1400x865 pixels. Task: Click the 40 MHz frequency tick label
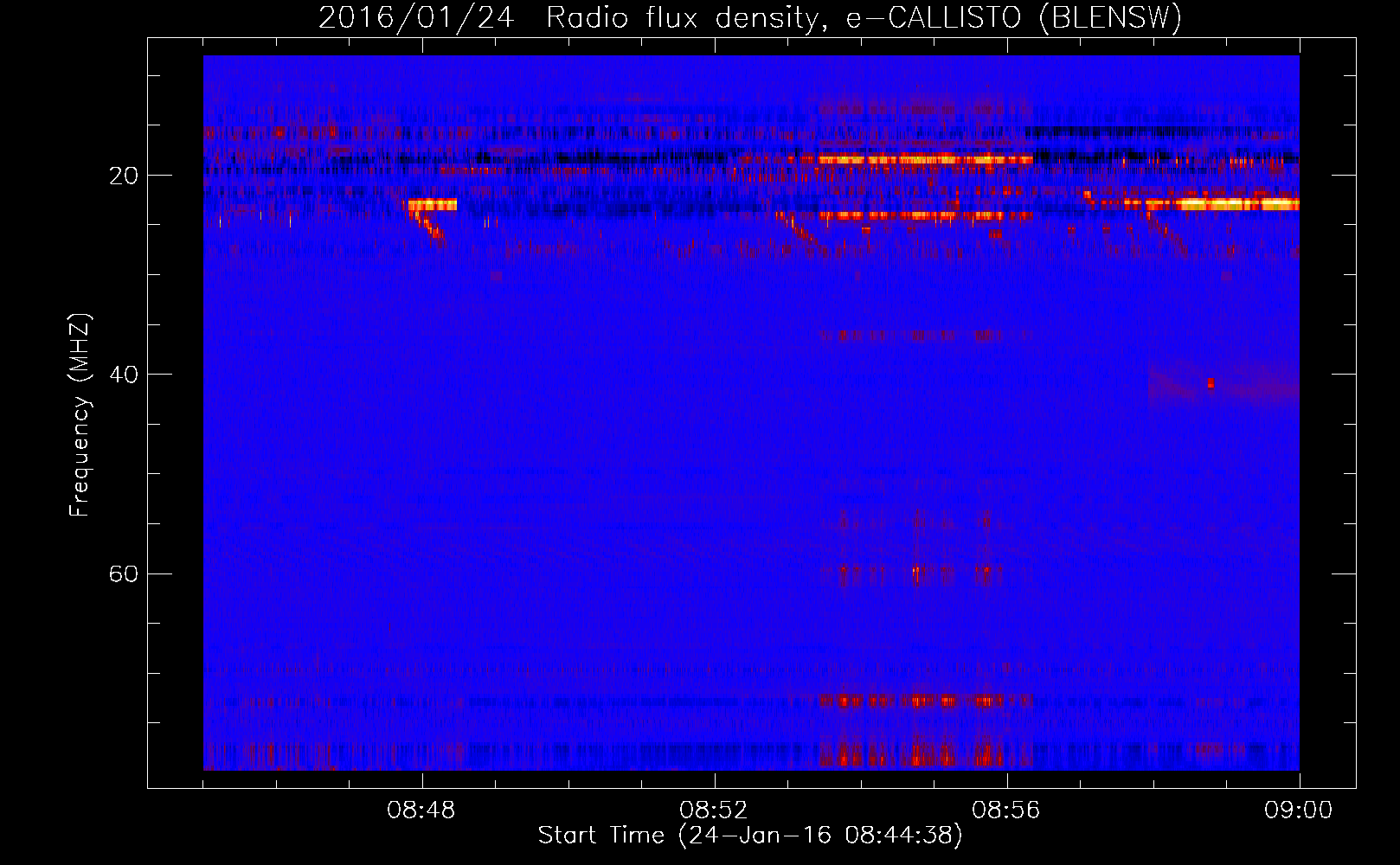(x=124, y=375)
